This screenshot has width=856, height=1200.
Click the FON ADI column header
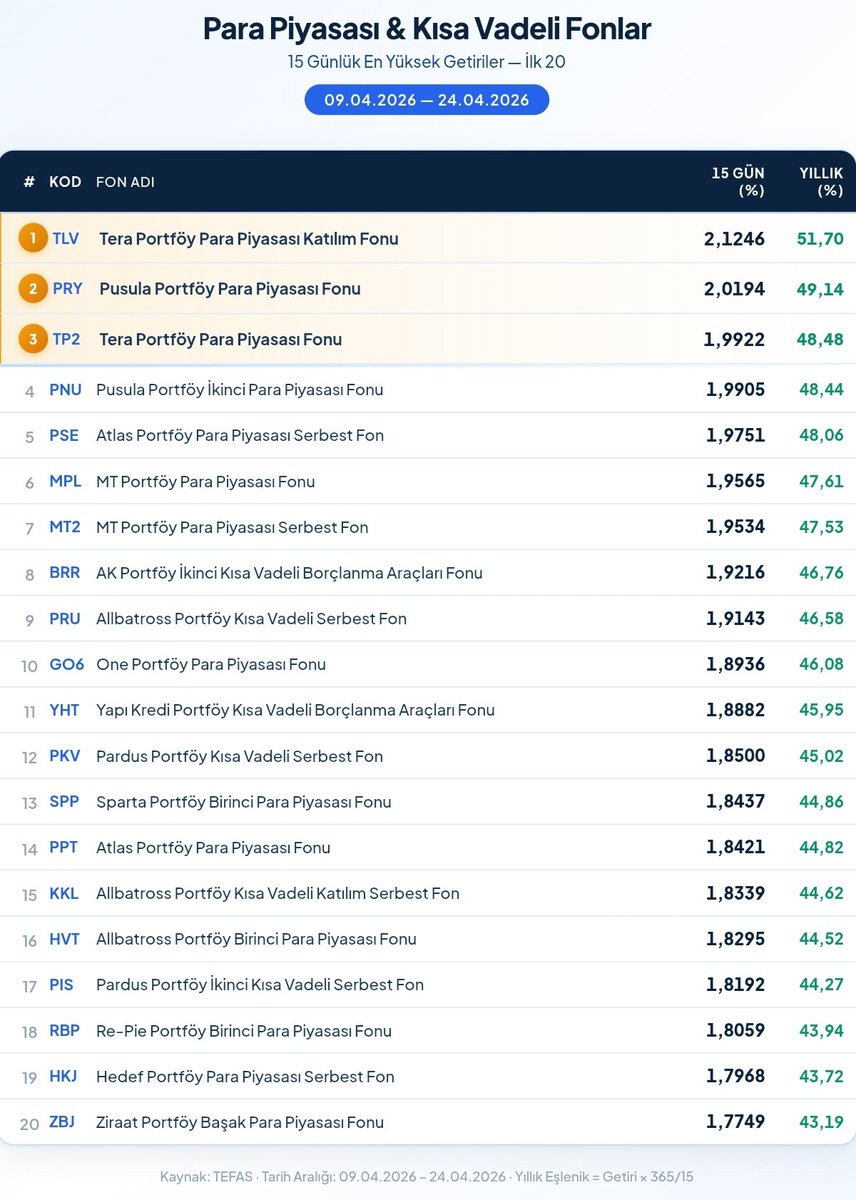pyautogui.click(x=125, y=182)
